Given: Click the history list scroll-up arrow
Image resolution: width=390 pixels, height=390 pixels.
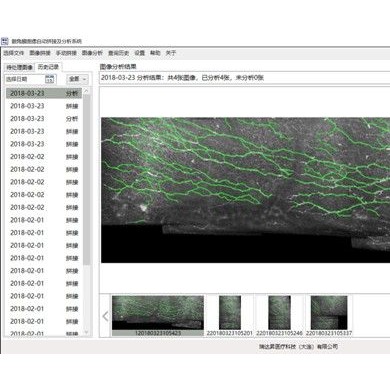Looking at the screenshot, I should pyautogui.click(x=86, y=91).
